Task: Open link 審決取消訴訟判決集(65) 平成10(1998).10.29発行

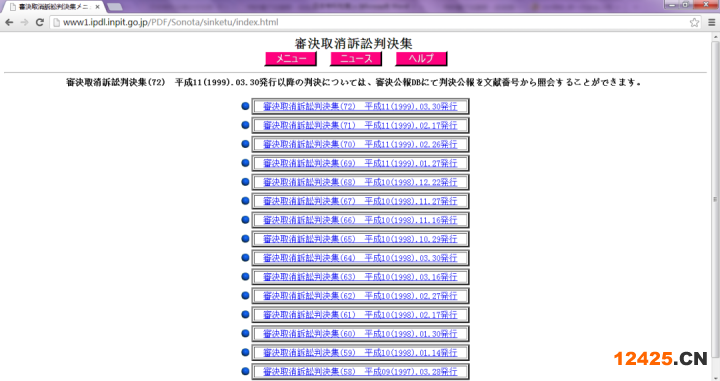Action: pyautogui.click(x=360, y=239)
